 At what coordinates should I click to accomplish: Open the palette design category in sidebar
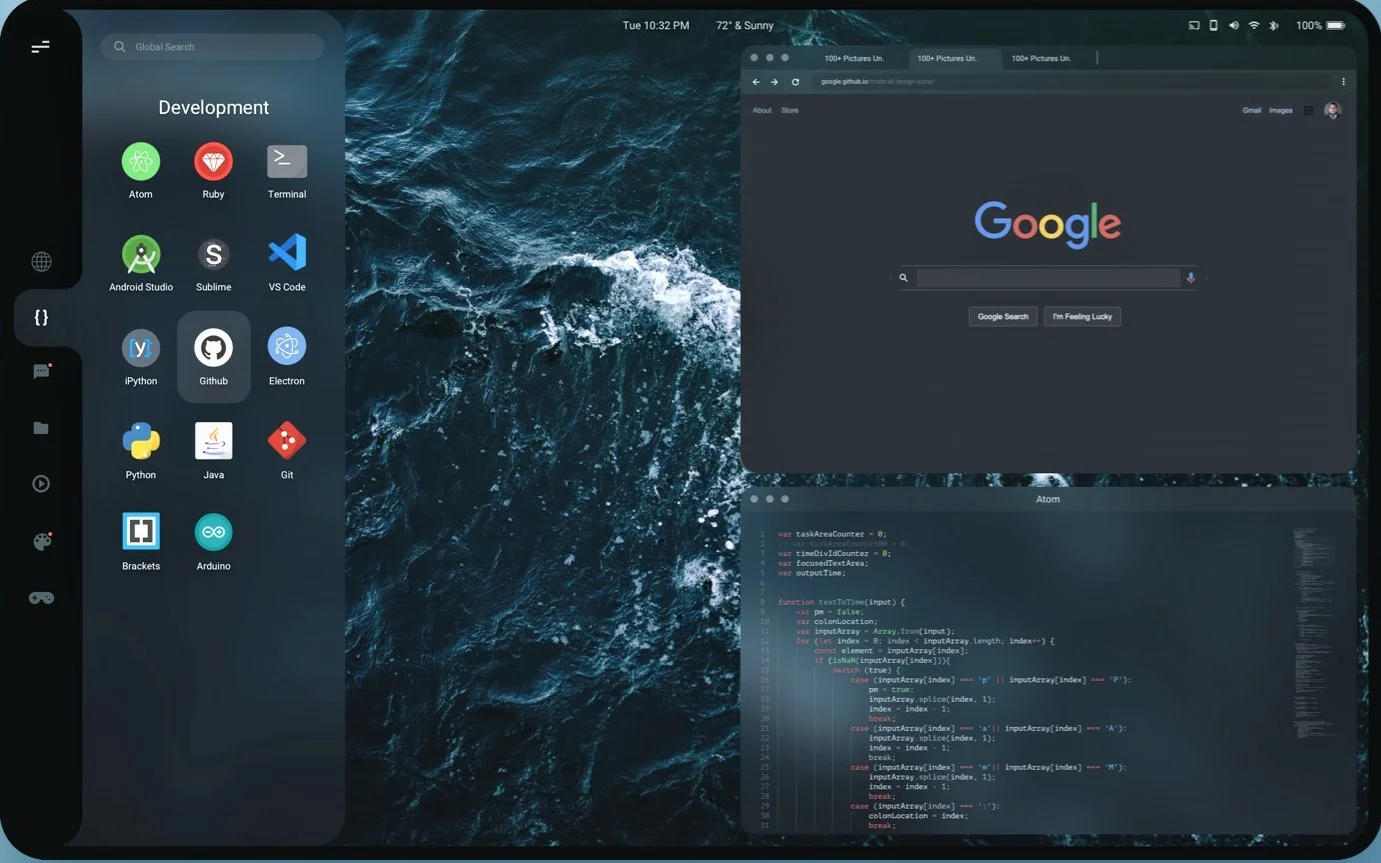coord(41,541)
